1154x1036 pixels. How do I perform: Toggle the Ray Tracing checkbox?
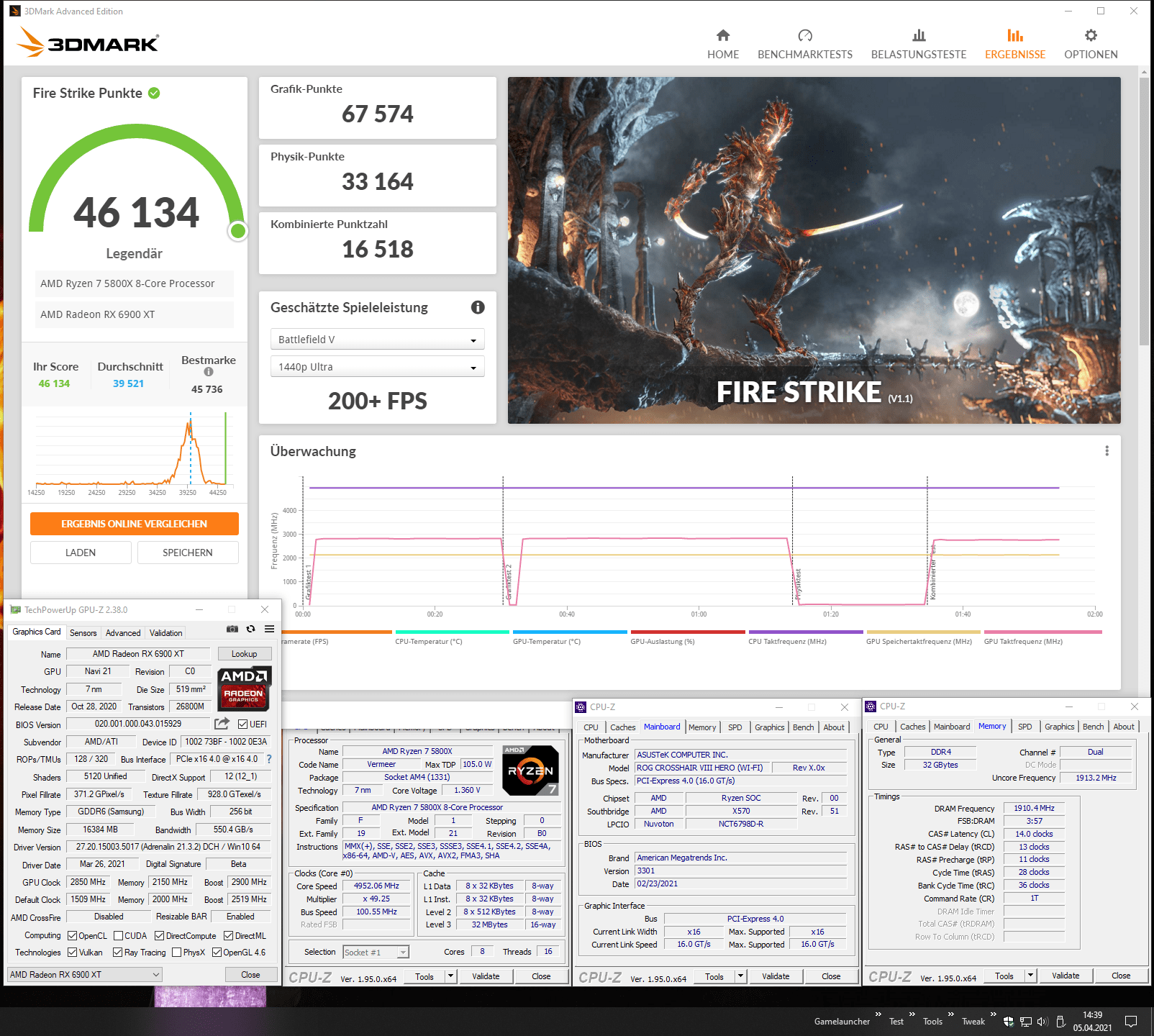[x=117, y=953]
